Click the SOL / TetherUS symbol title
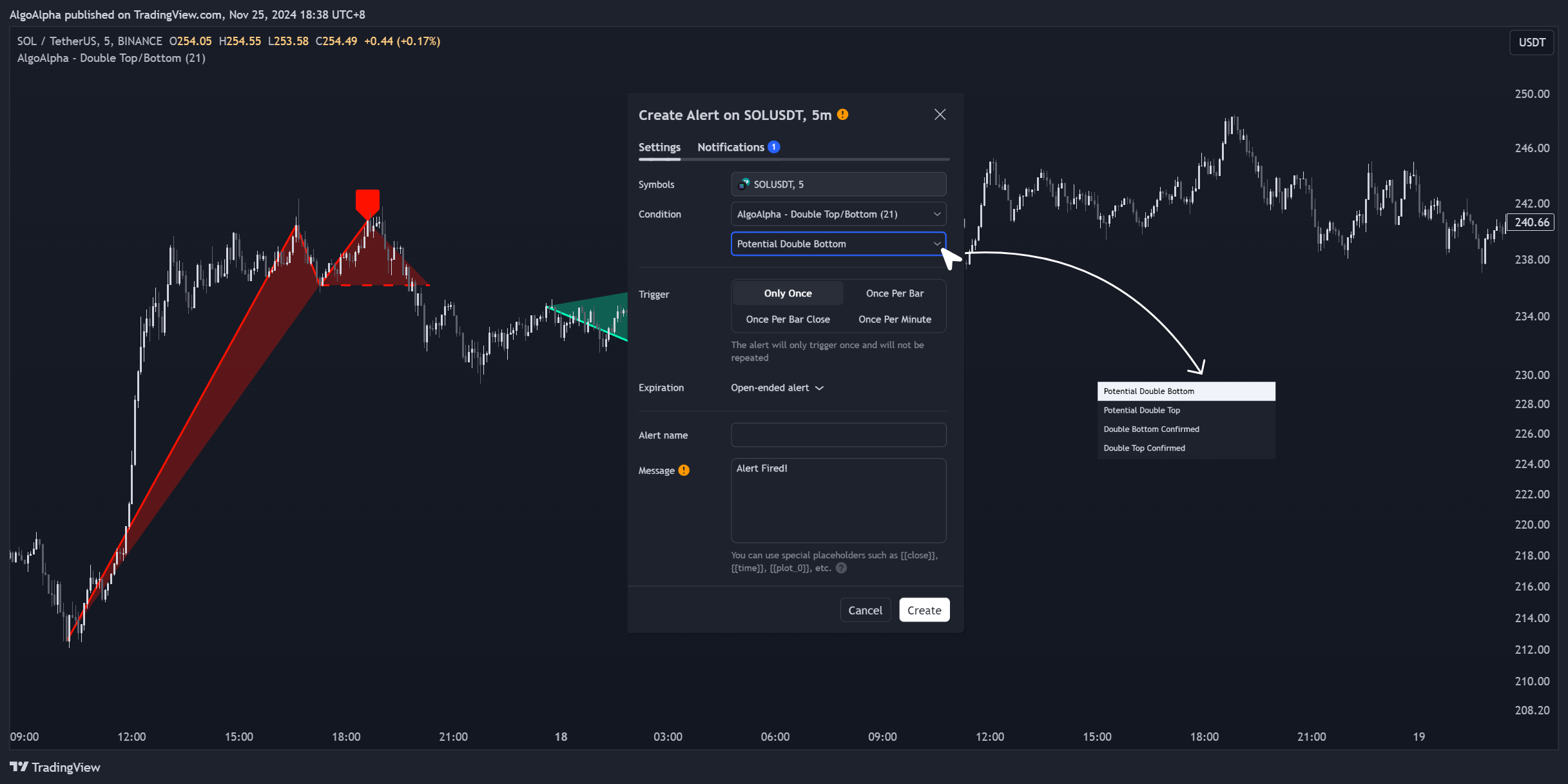Screen dimensions: 1568x784 click(x=90, y=41)
